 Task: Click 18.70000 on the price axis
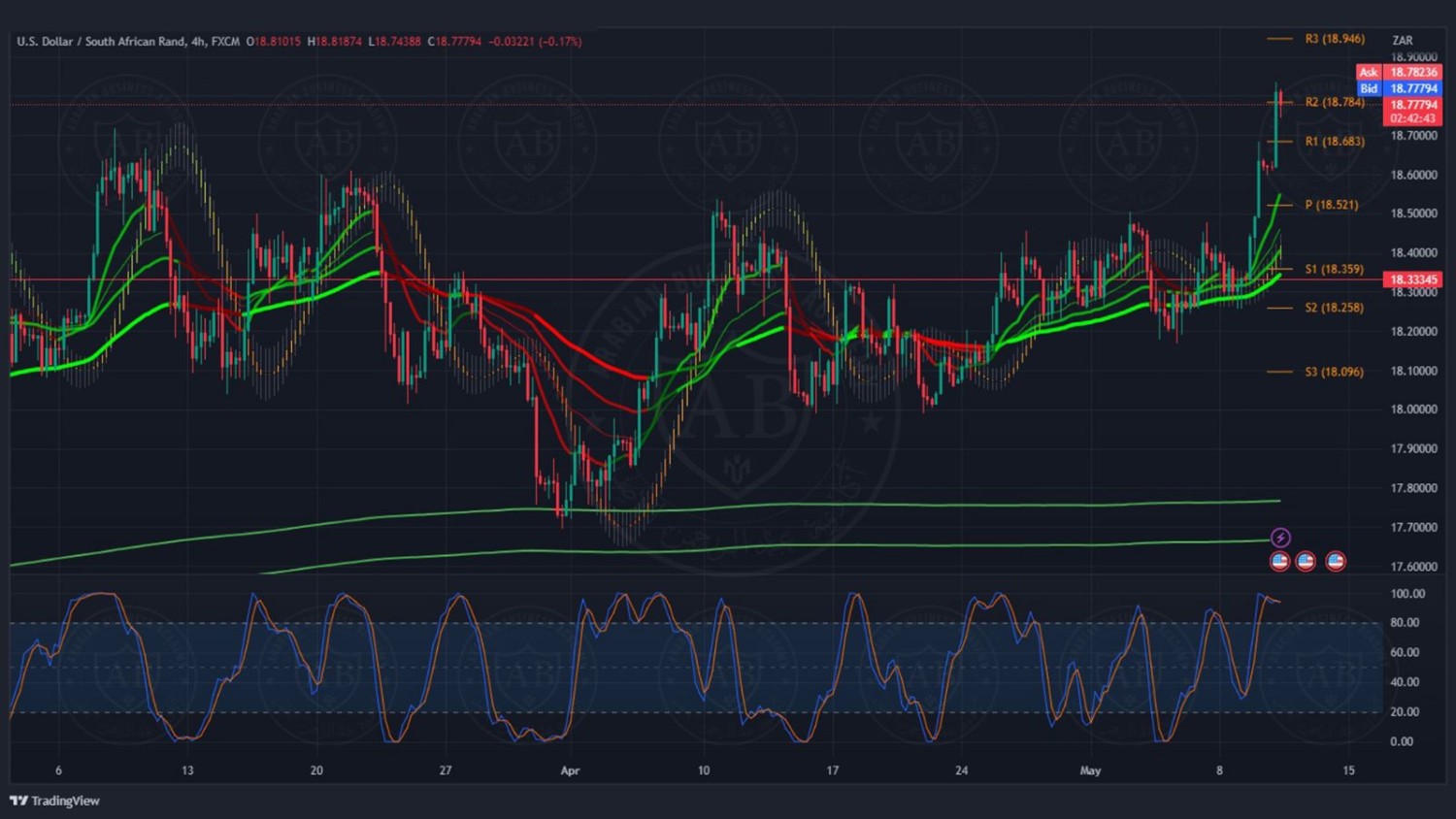(1413, 136)
